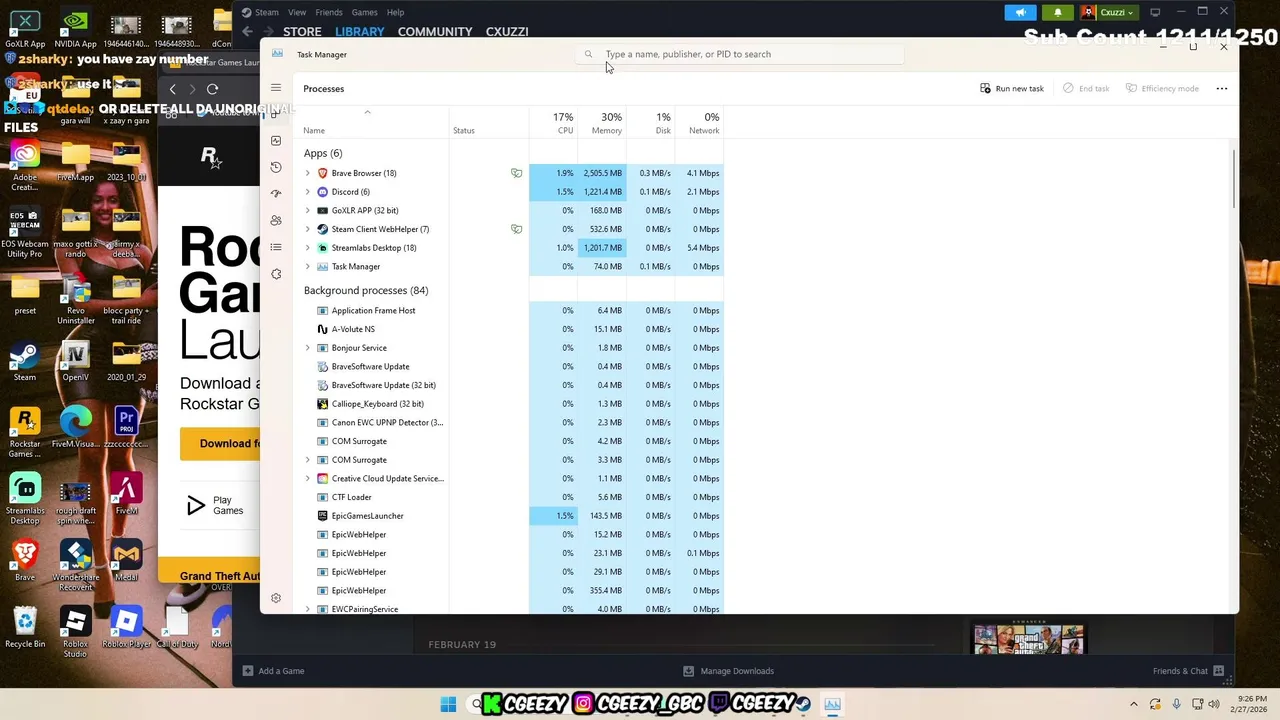Open Brave browser desktop shortcut
1280x720 pixels.
click(25, 560)
